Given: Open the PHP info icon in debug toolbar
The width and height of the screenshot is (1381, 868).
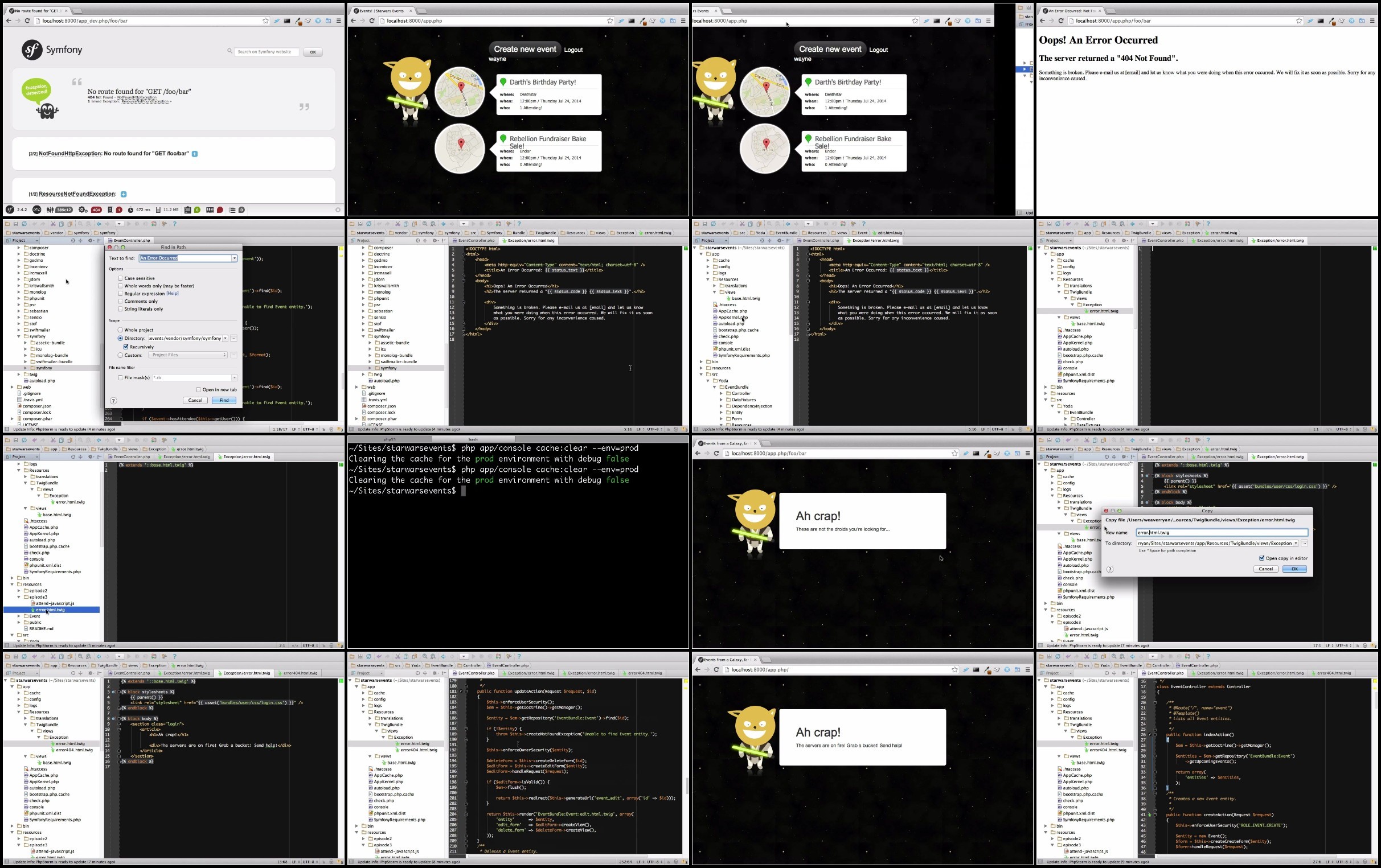Looking at the screenshot, I should coord(36,210).
